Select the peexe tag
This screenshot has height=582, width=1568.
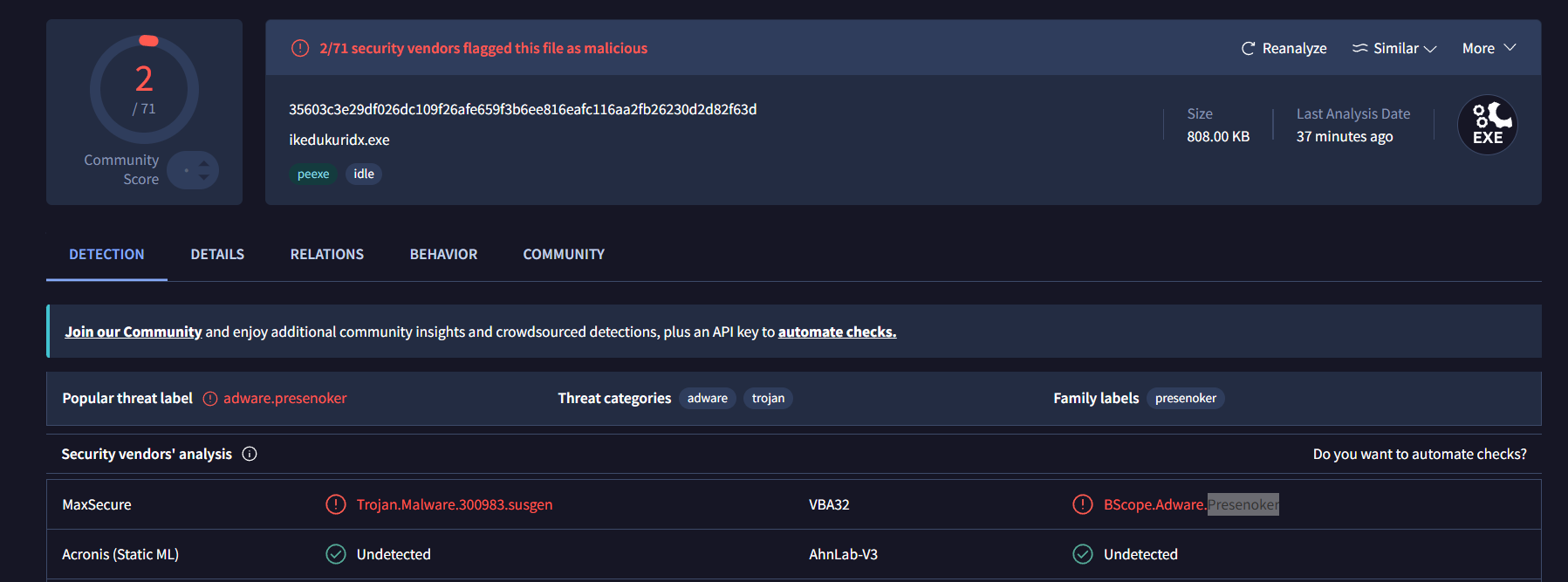click(313, 174)
